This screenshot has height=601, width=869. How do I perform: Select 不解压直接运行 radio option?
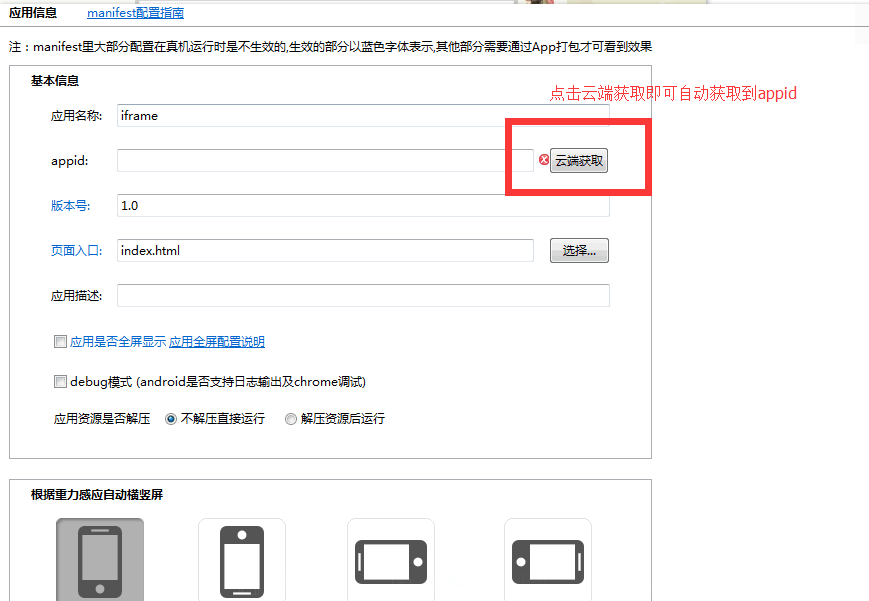pos(171,419)
